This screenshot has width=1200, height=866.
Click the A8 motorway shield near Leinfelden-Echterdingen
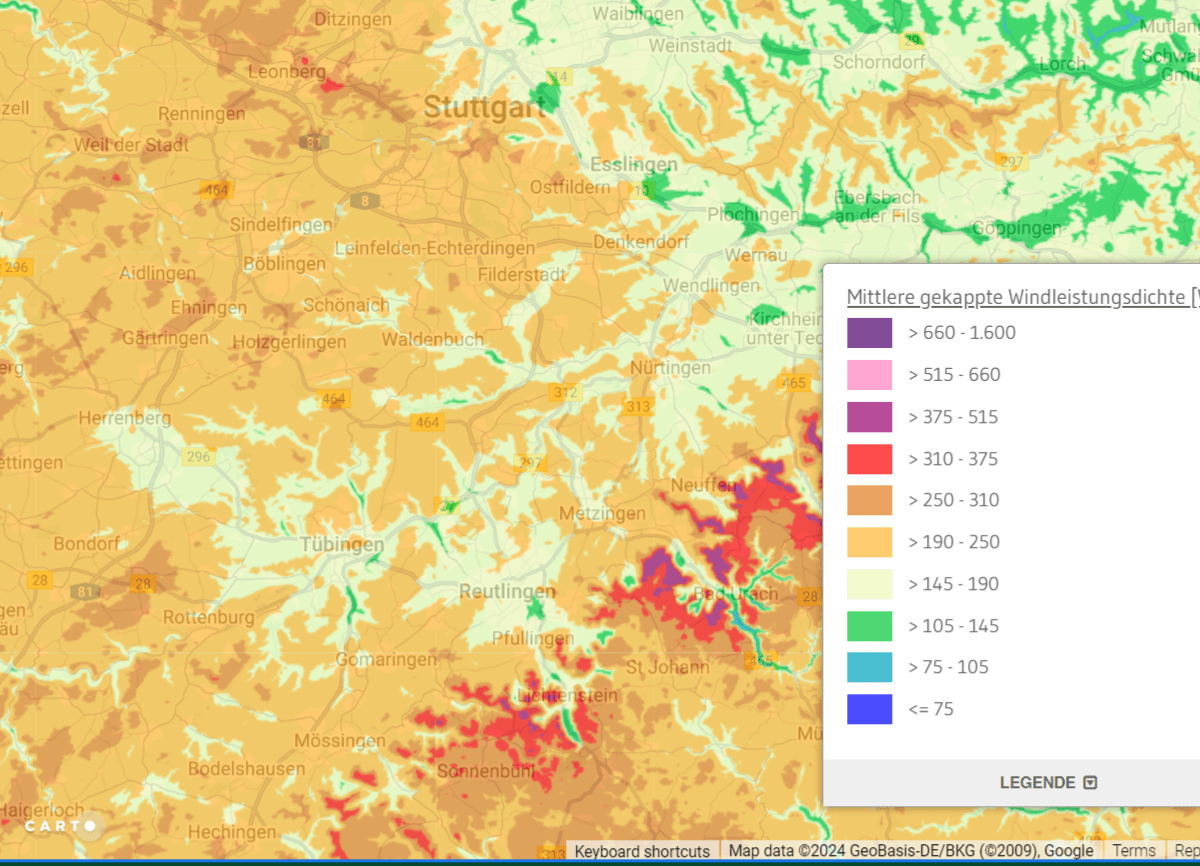(x=364, y=201)
